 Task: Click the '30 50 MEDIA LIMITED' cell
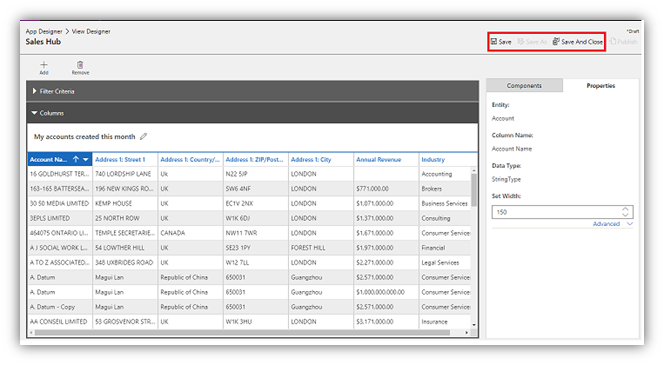[x=60, y=203]
